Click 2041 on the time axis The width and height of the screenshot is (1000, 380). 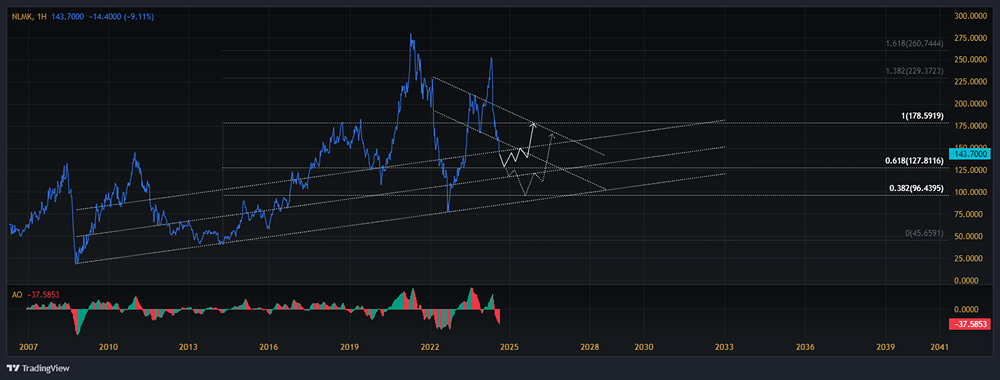939,347
